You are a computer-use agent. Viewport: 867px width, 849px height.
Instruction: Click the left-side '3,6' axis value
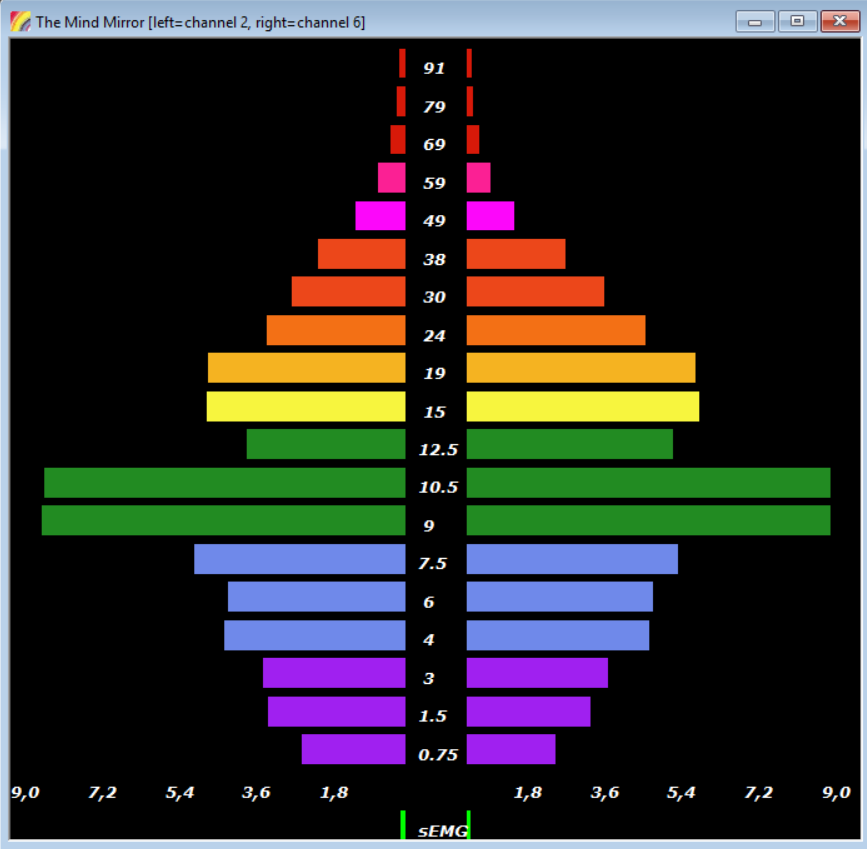pos(257,793)
